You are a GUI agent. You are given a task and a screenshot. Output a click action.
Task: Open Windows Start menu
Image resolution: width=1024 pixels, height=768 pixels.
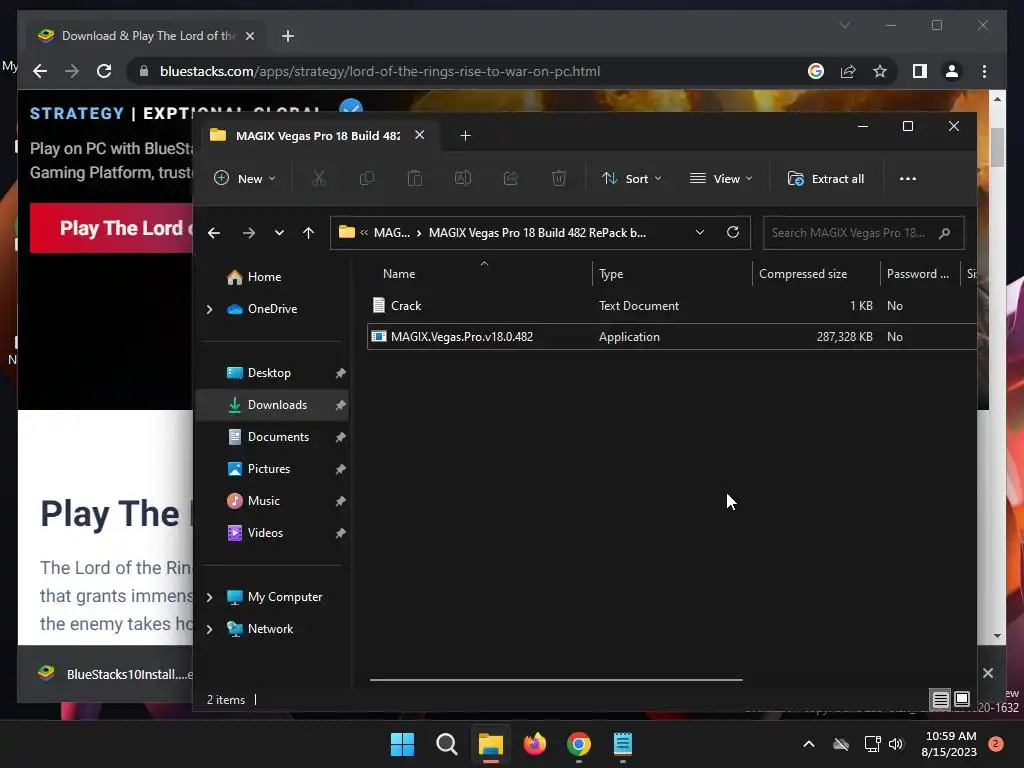pos(402,744)
